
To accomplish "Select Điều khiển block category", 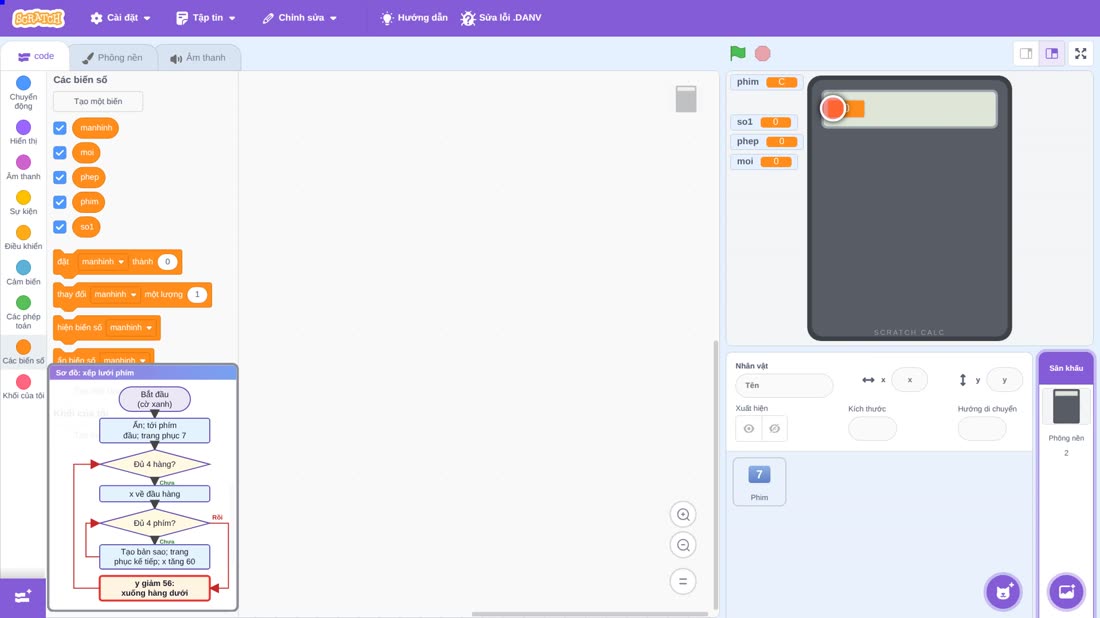I will coord(23,237).
